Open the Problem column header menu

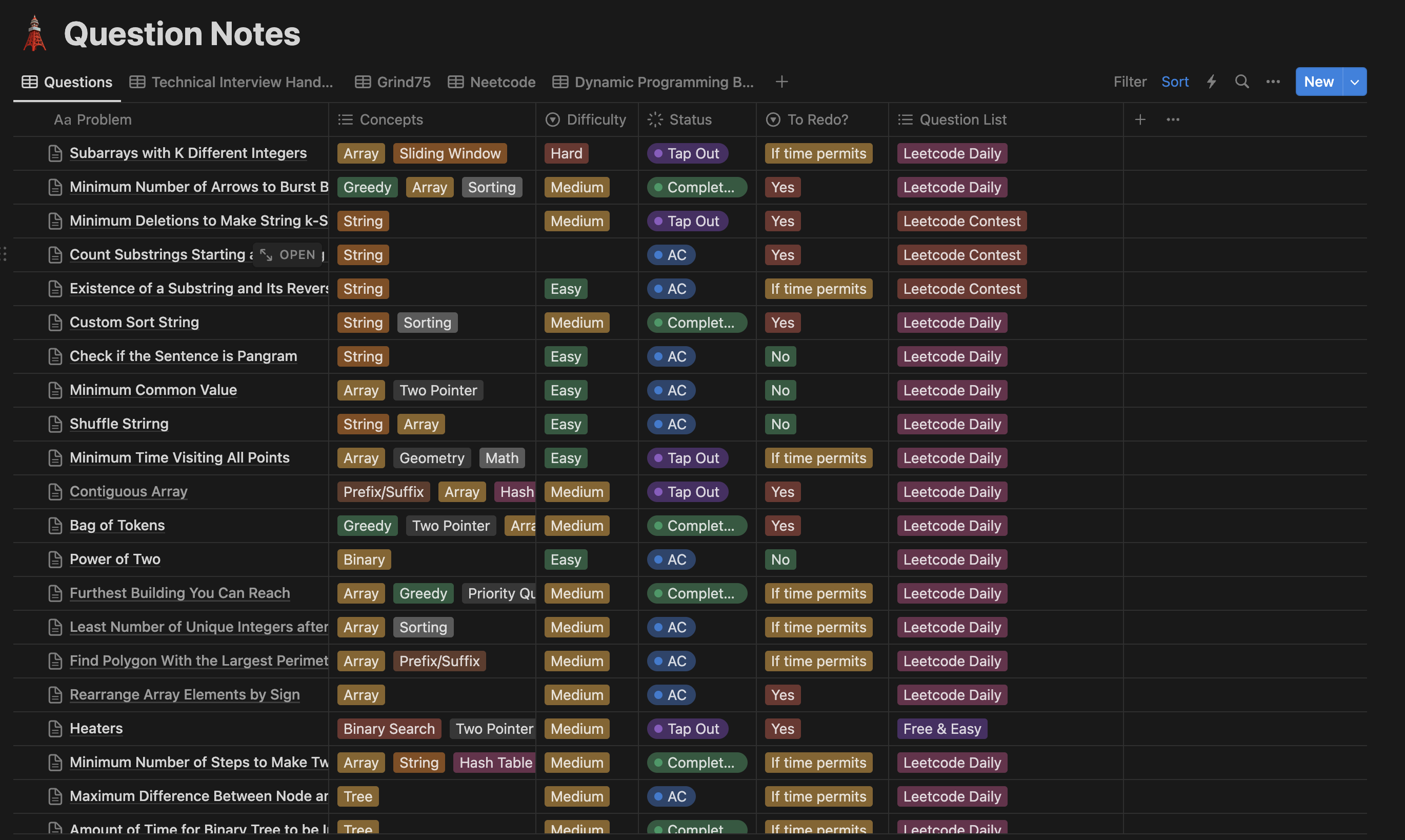[171, 119]
